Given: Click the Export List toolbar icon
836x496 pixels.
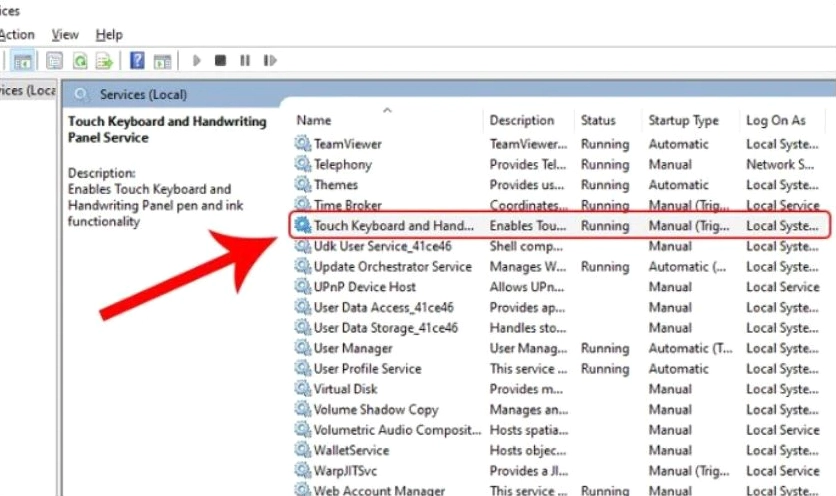Looking at the screenshot, I should pyautogui.click(x=104, y=61).
